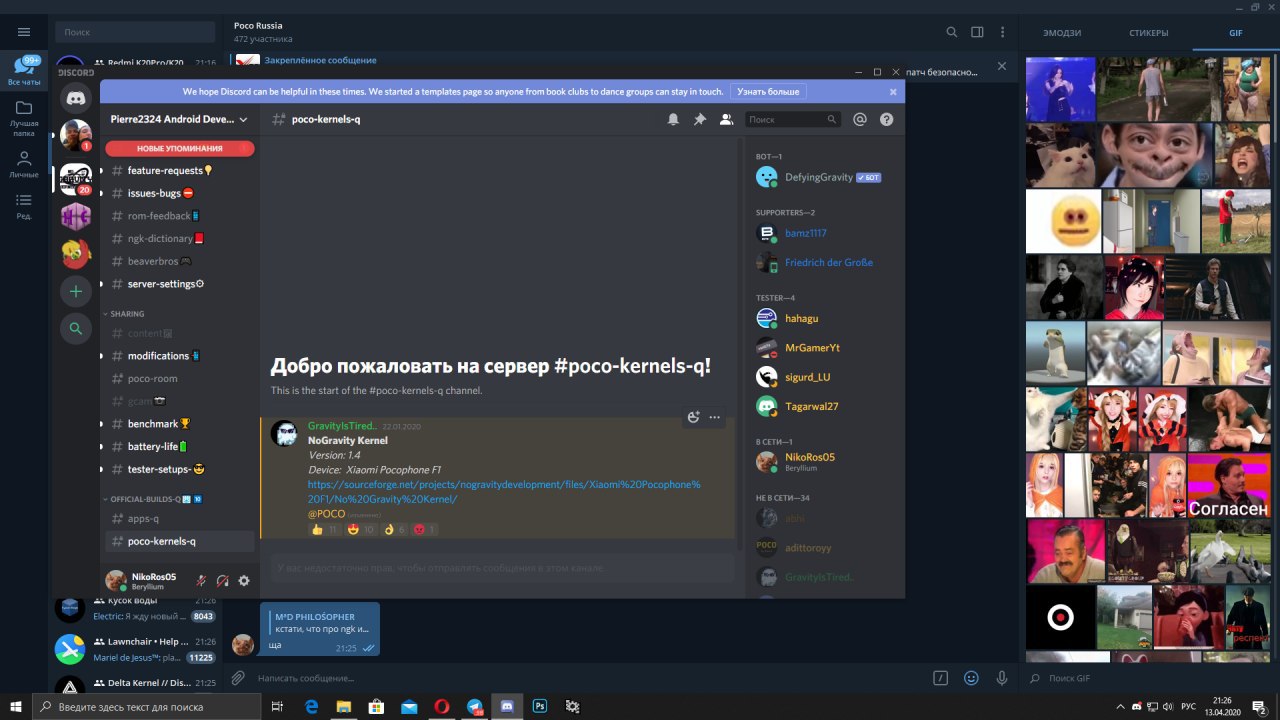This screenshot has height=720, width=1280.
Task: Switch to the ЭМОДЗИ tab
Action: (x=1062, y=33)
